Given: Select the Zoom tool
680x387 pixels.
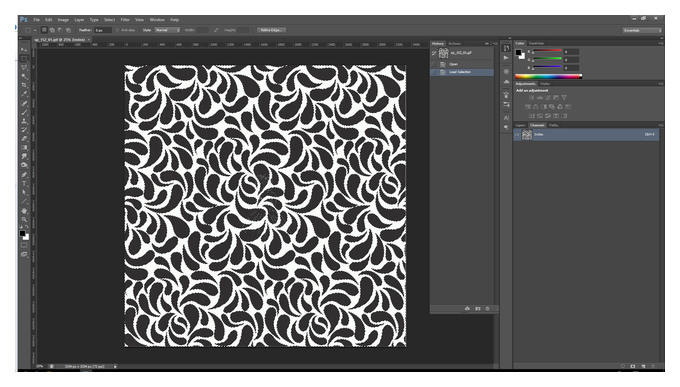Looking at the screenshot, I should tap(24, 220).
